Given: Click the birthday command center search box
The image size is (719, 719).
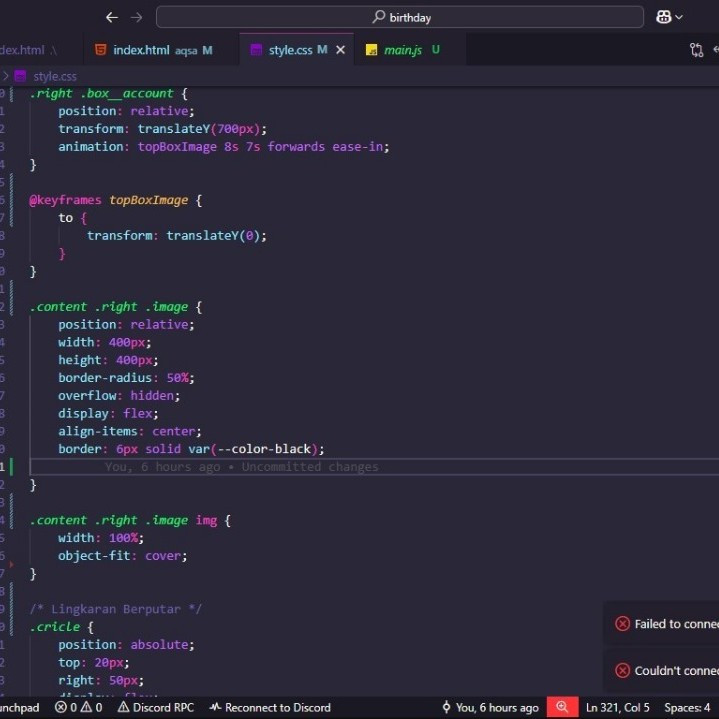Looking at the screenshot, I should 400,17.
